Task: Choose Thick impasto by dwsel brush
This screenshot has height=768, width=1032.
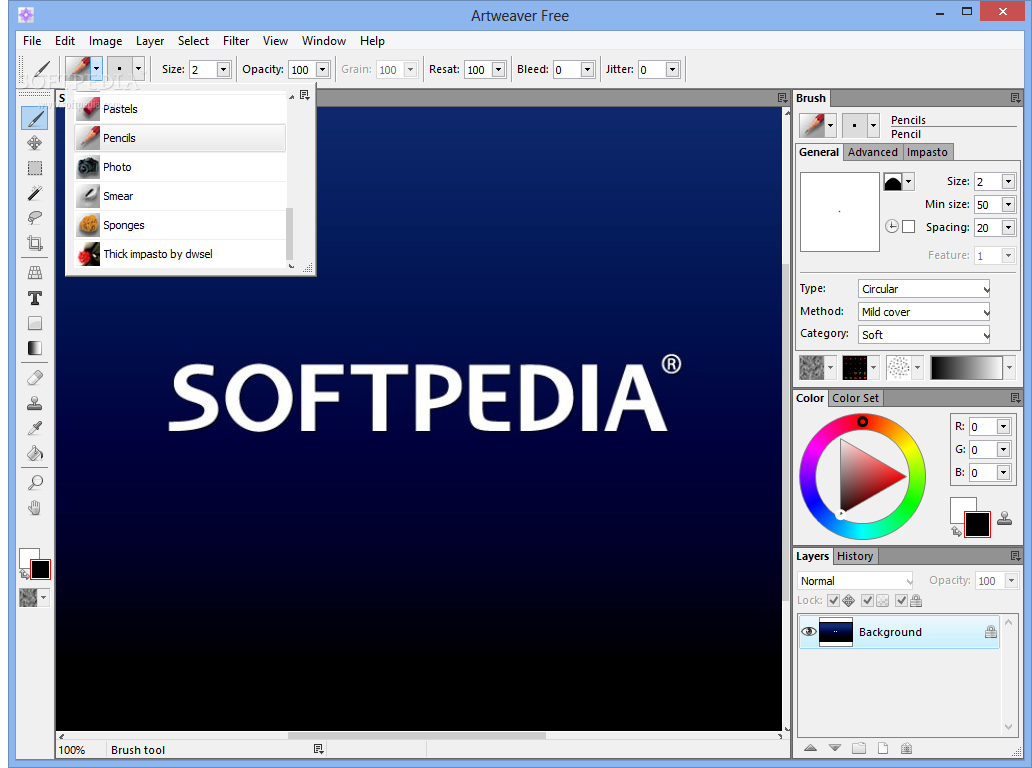Action: pos(180,253)
